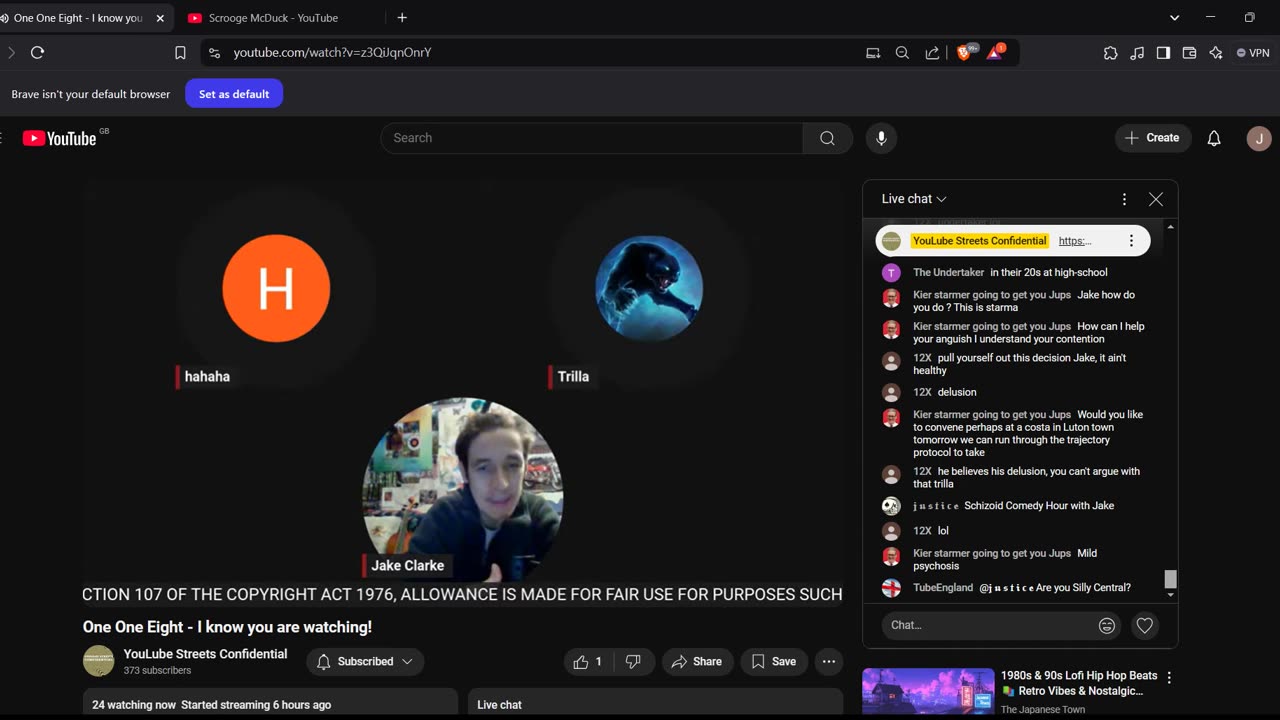Open Subscribed notification dropdown
The image size is (1280, 720).
click(x=365, y=661)
